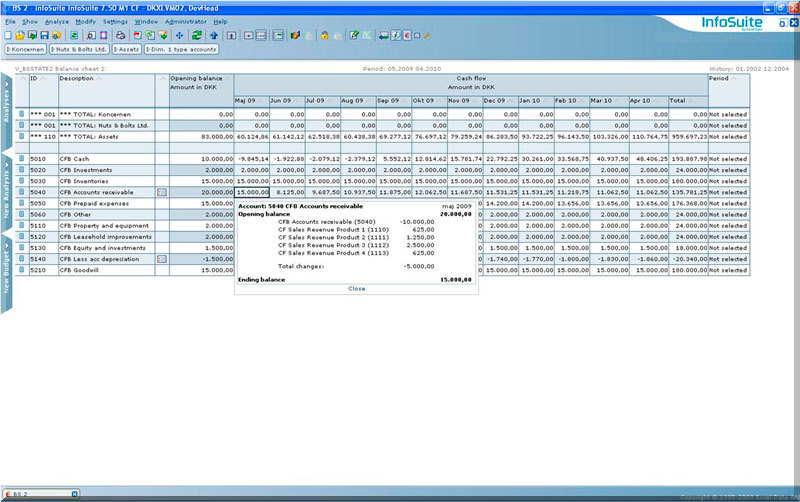Click the note icon on row 5140
The image size is (800, 502).
(162, 259)
